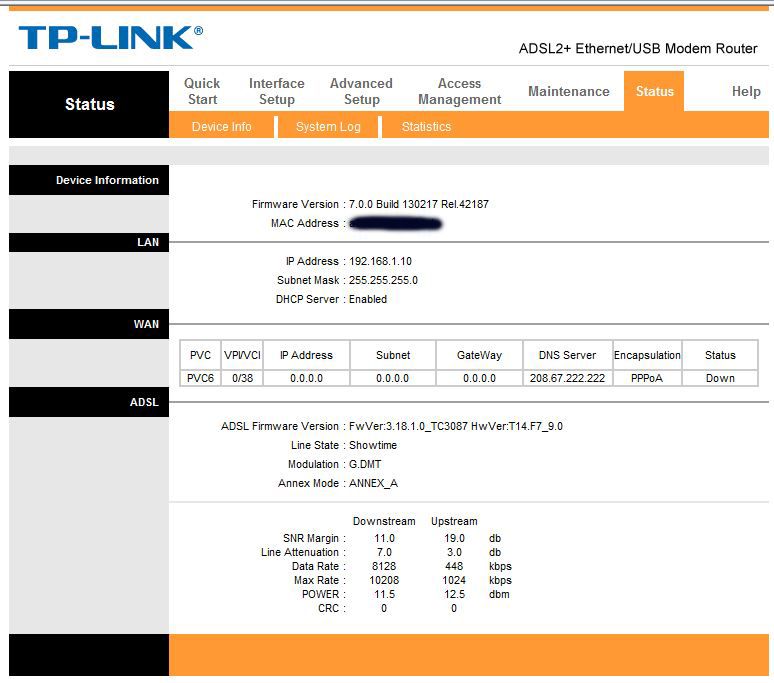Screen dimensions: 774x683
Task: Open the System Log sub-tab
Action: pyautogui.click(x=328, y=127)
